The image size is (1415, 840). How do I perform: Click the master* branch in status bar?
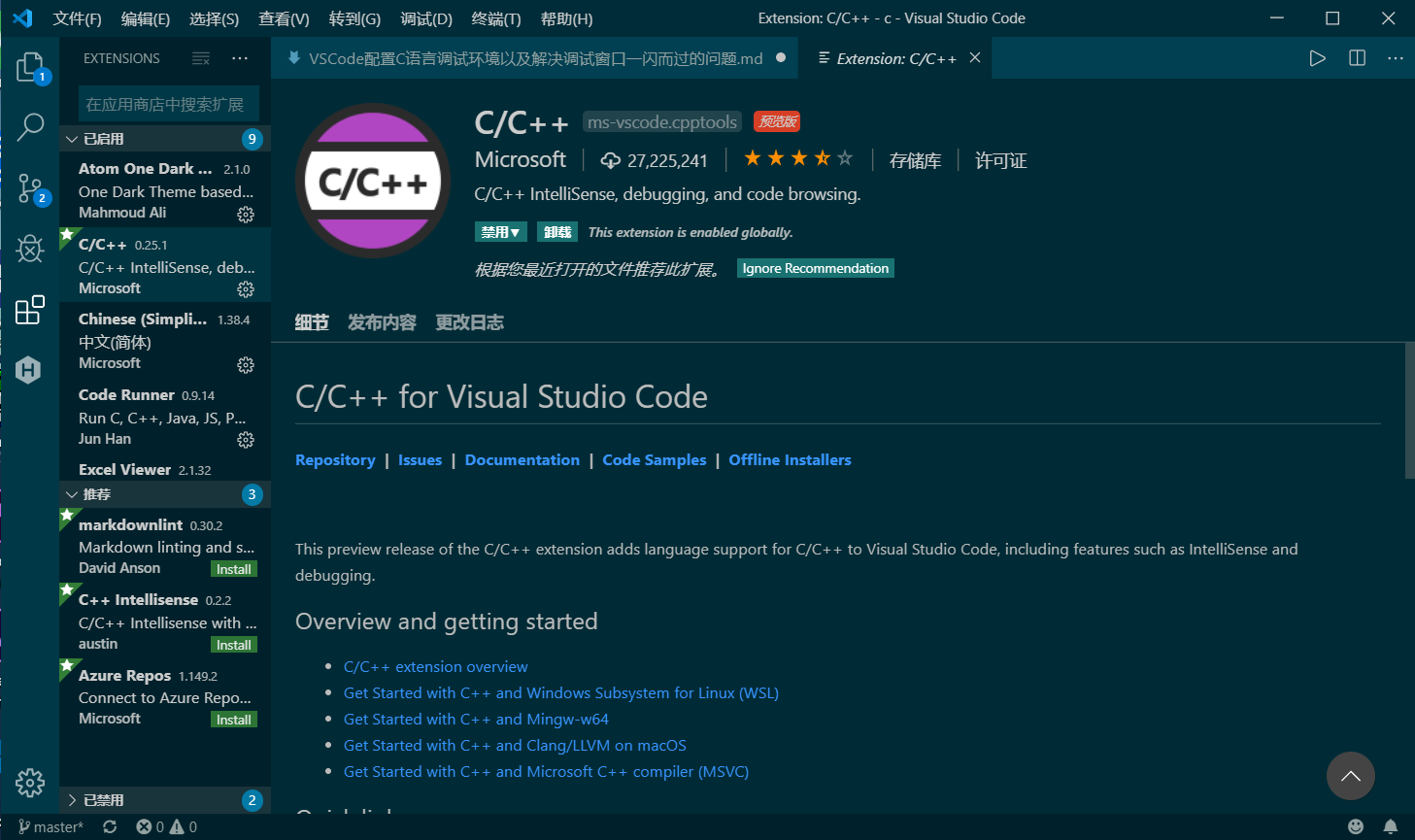[51, 826]
